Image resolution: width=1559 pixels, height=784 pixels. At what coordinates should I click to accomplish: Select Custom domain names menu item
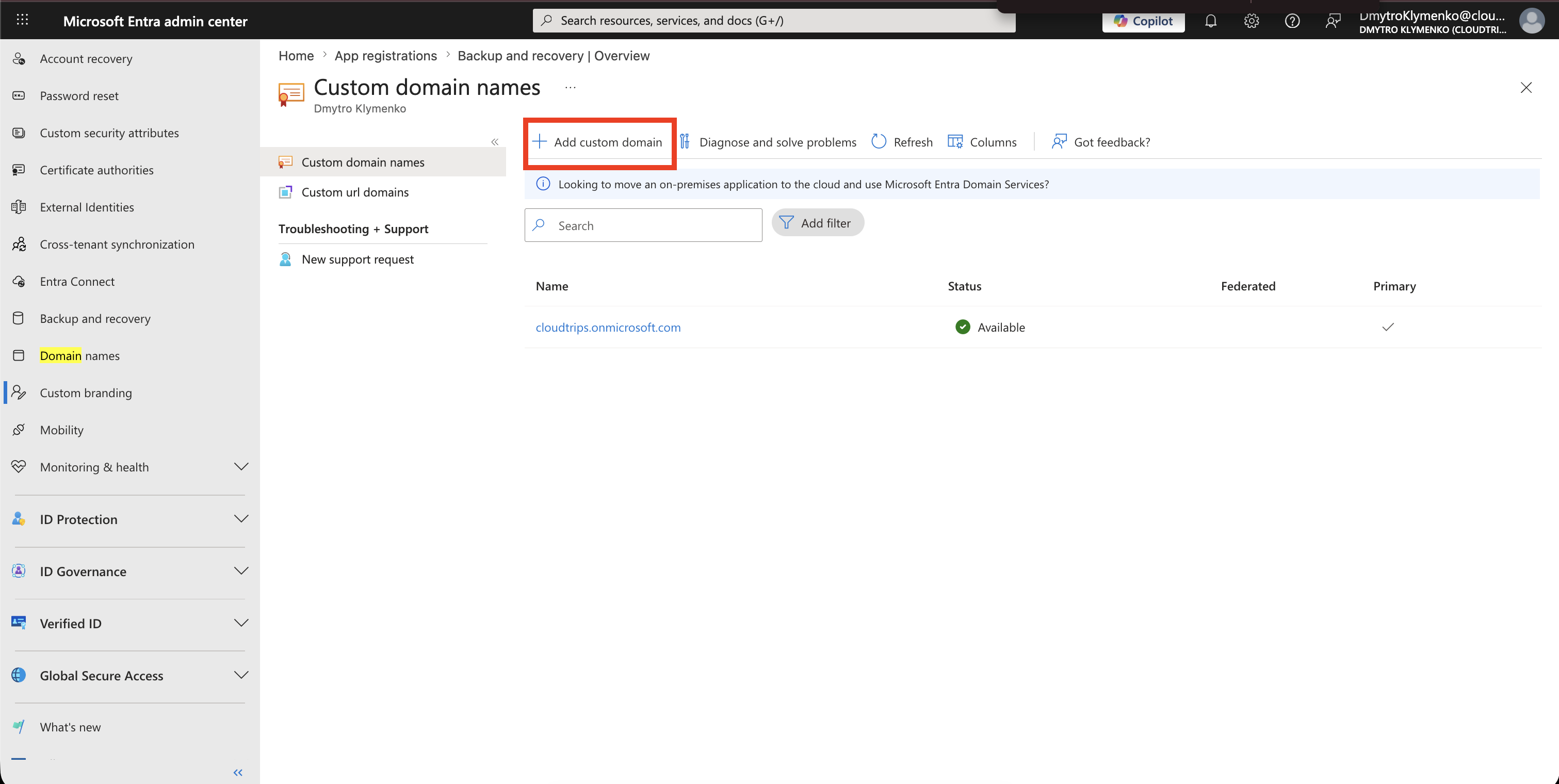383,162
